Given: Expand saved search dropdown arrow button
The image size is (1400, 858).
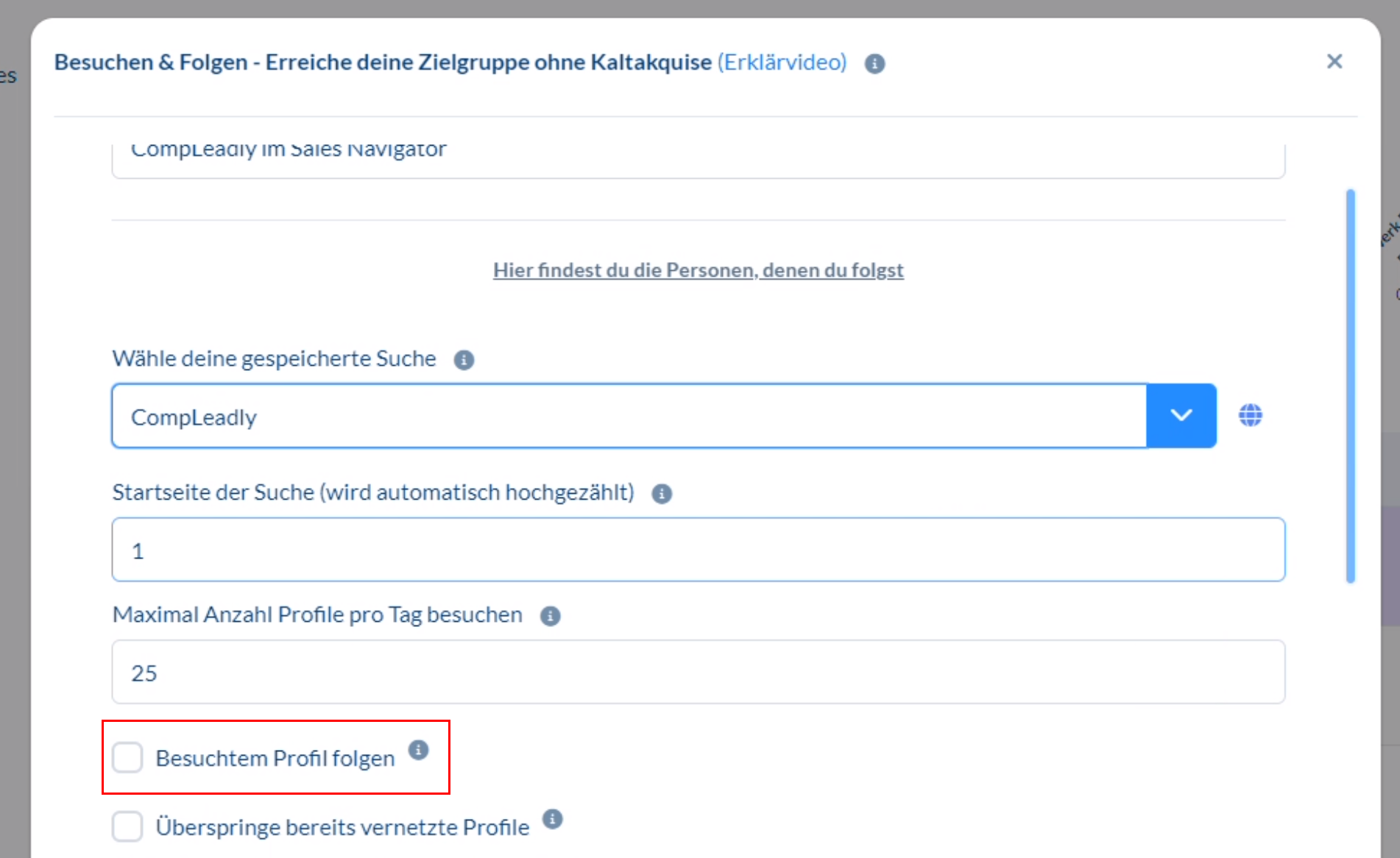Looking at the screenshot, I should point(1181,416).
